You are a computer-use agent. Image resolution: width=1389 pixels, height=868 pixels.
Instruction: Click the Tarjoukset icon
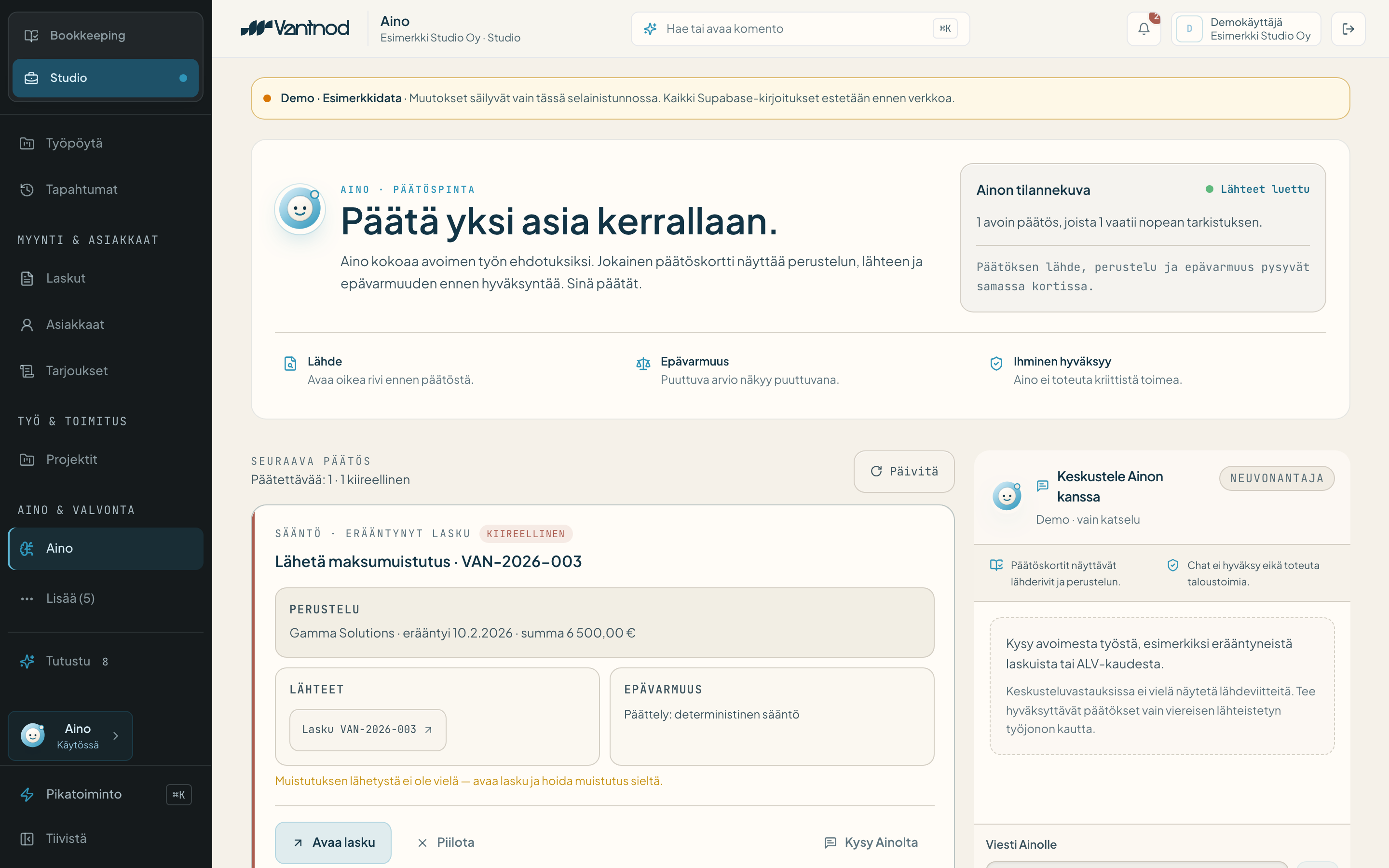pos(27,371)
